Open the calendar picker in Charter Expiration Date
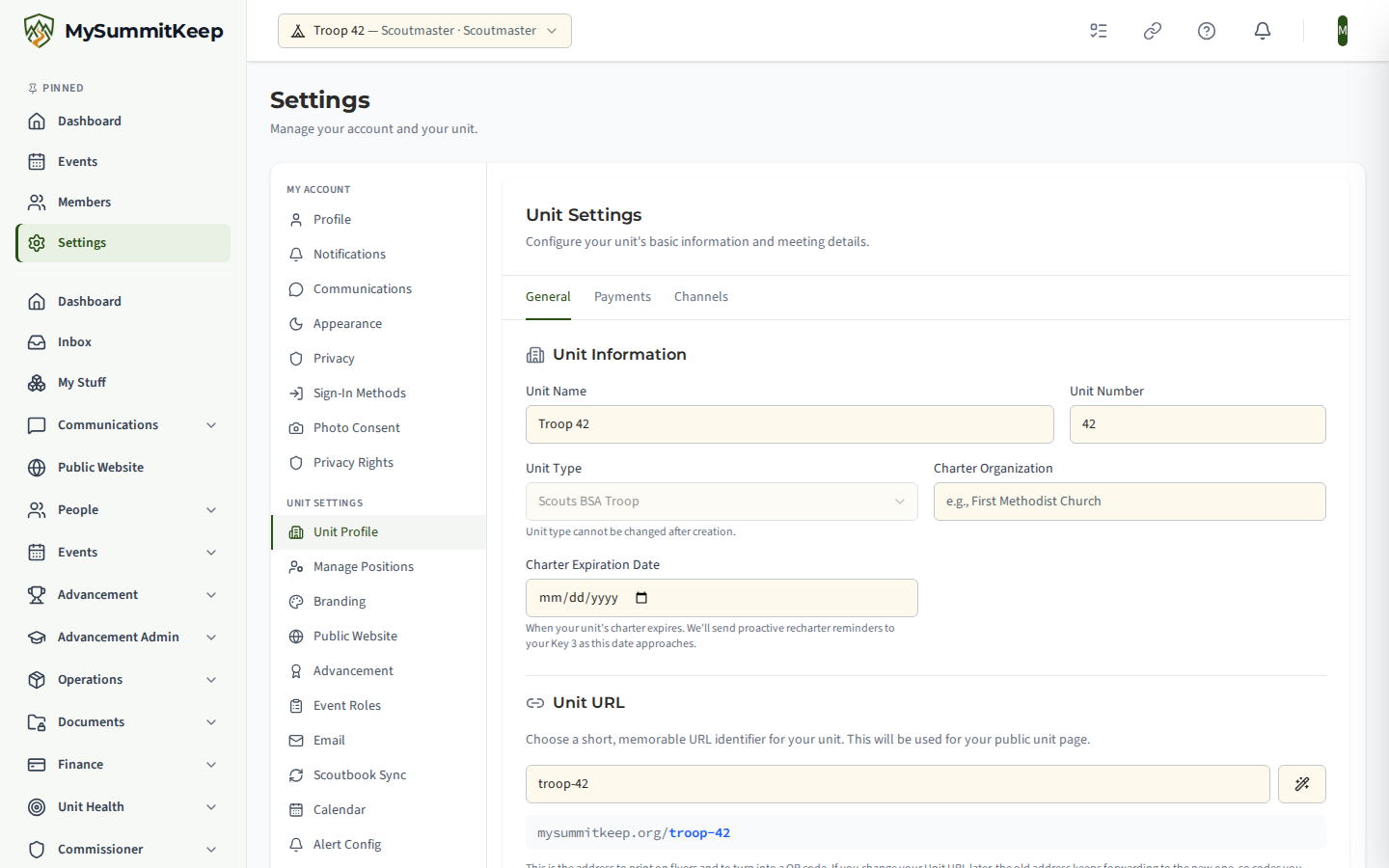Screen dimensions: 1389x868 click(642, 598)
